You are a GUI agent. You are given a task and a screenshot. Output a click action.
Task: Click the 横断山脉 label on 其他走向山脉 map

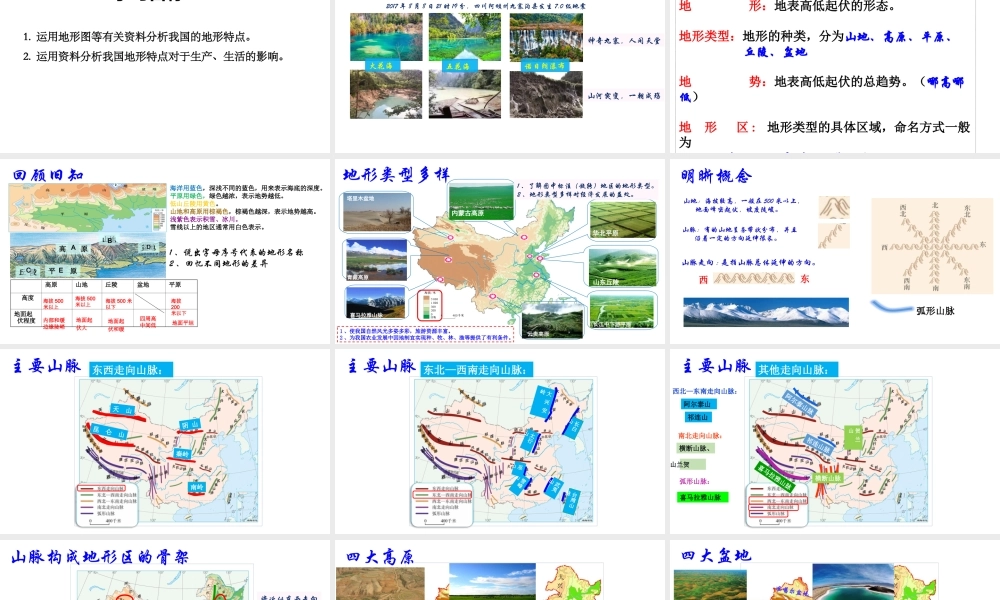828,478
